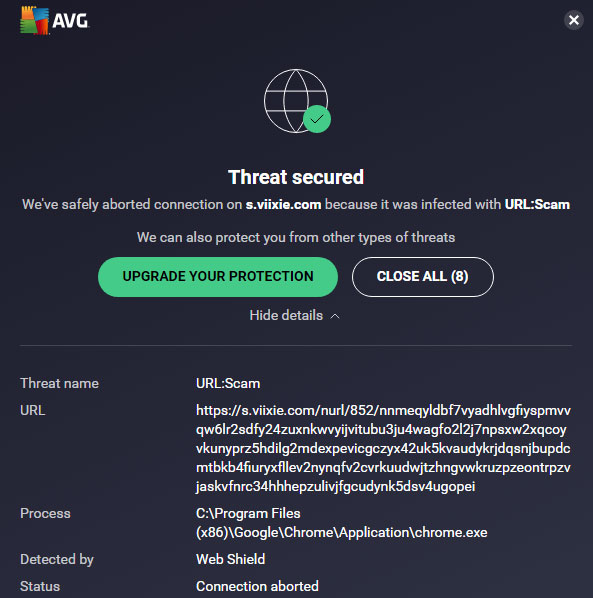Click the Web Shield detected-by value
The image size is (593, 598).
230,559
